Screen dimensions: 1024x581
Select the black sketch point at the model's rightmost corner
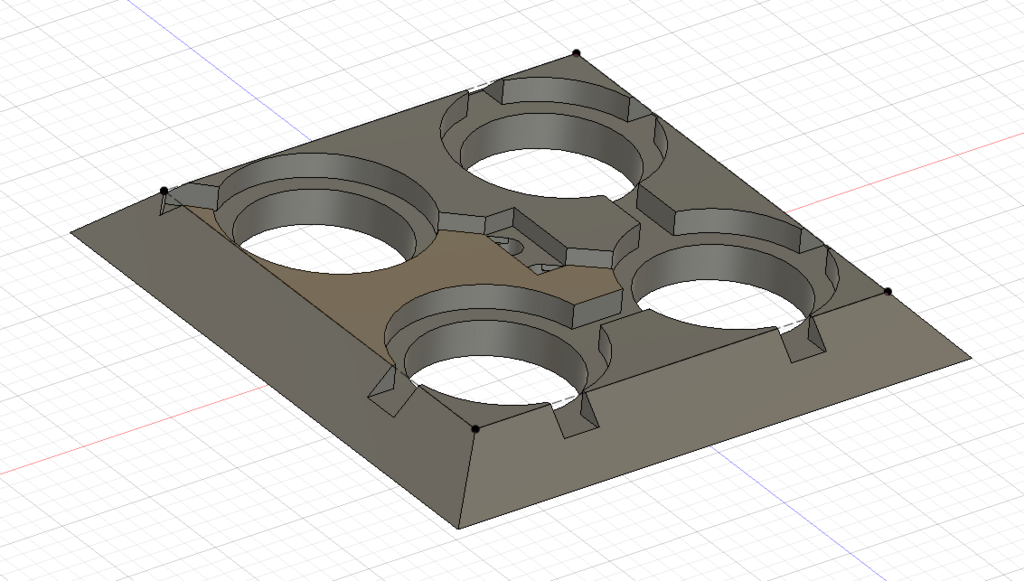(x=888, y=291)
